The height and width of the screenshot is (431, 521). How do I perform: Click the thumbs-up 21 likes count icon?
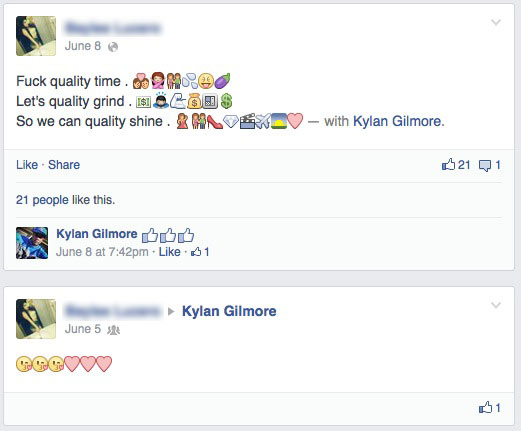(456, 164)
